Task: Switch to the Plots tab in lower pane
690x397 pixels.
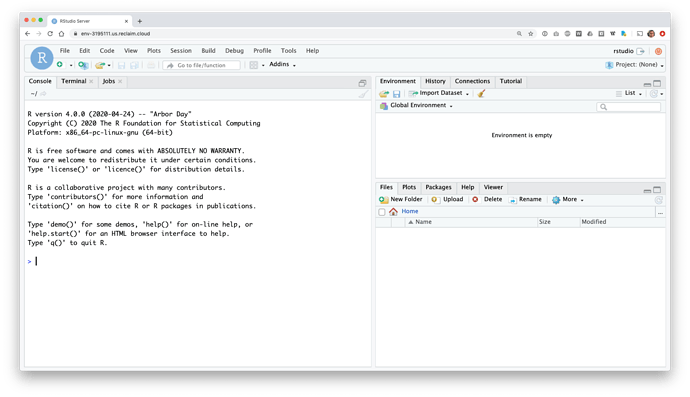Action: pyautogui.click(x=409, y=187)
